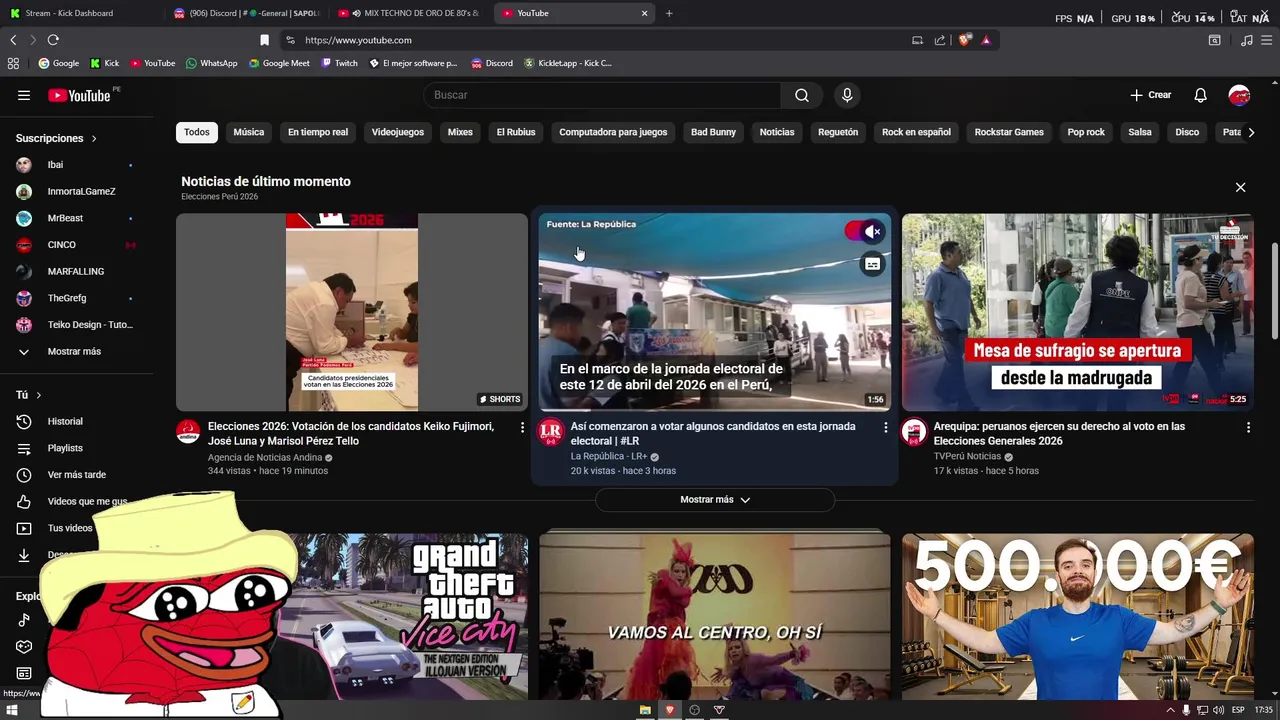This screenshot has height=720, width=1280.
Task: Open La República channel avatar
Action: click(551, 431)
